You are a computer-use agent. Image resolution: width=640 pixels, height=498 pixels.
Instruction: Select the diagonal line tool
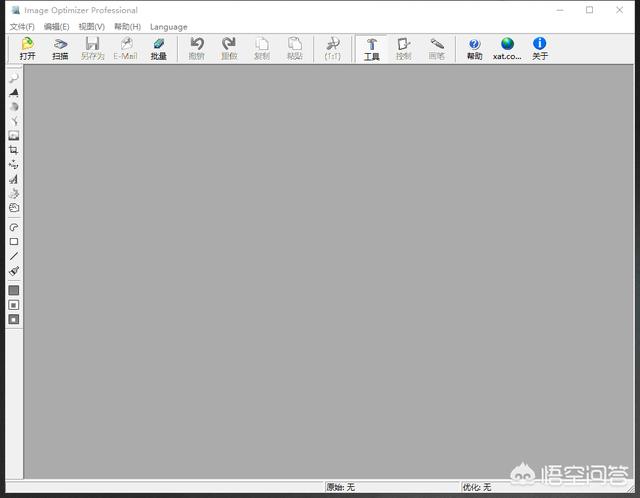14,256
